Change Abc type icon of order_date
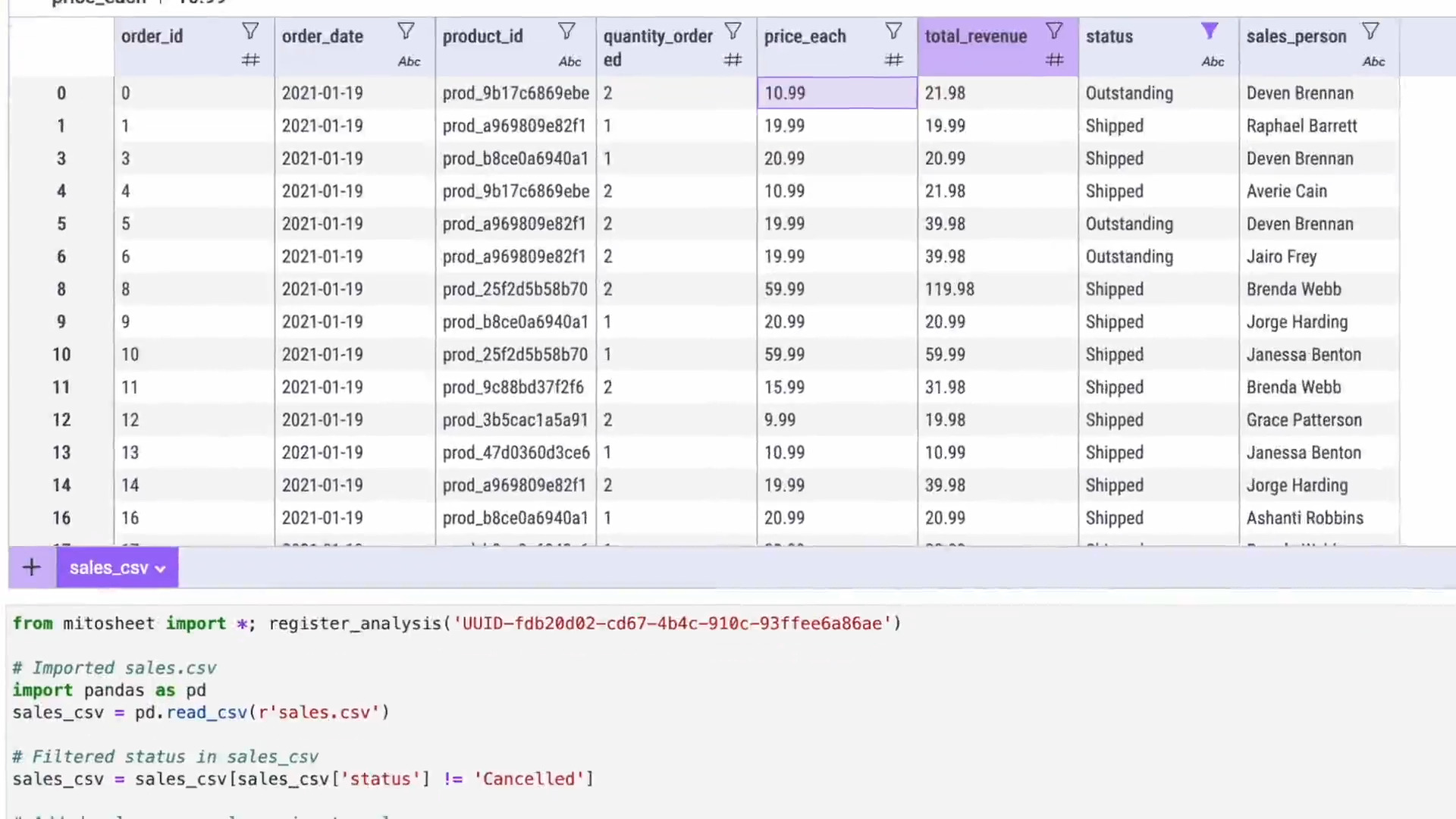This screenshot has width=1456, height=819. coord(409,61)
